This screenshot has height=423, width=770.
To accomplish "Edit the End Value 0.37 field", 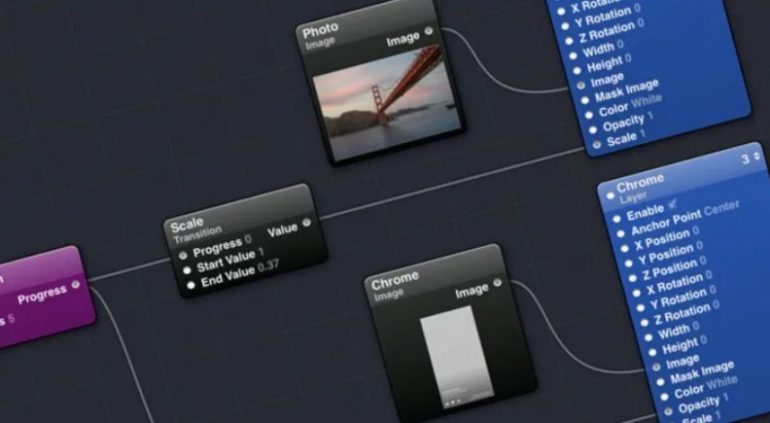I will (268, 267).
